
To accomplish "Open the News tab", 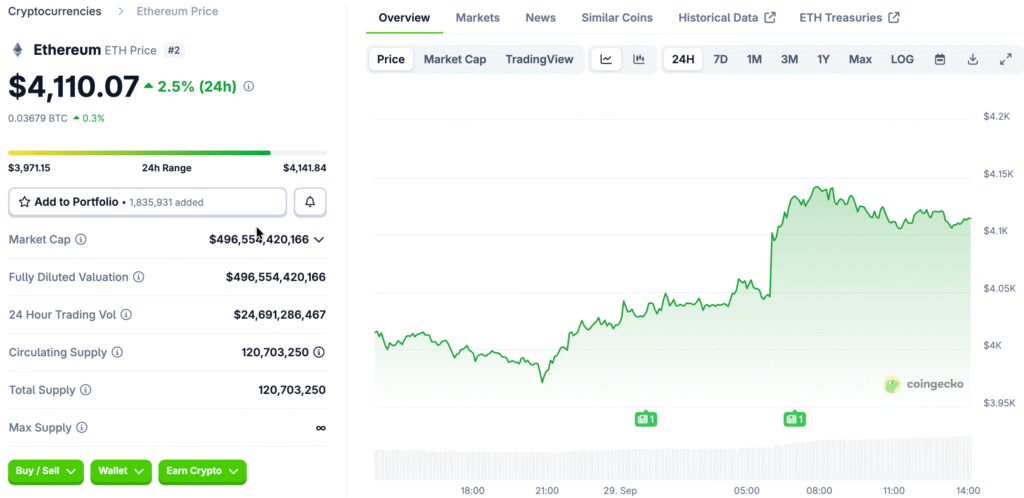I will point(541,18).
